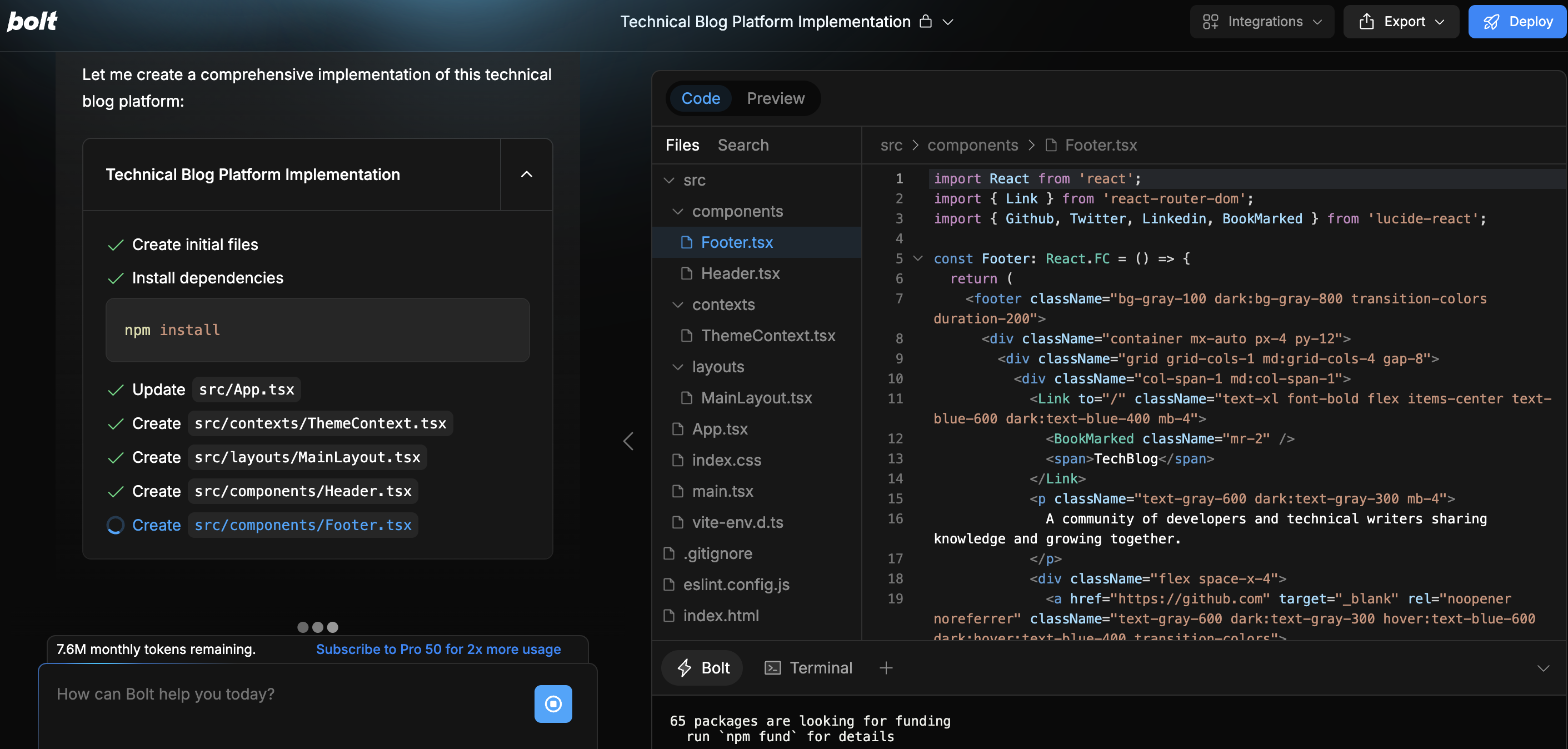Switch to the Terminal tab

click(x=809, y=668)
